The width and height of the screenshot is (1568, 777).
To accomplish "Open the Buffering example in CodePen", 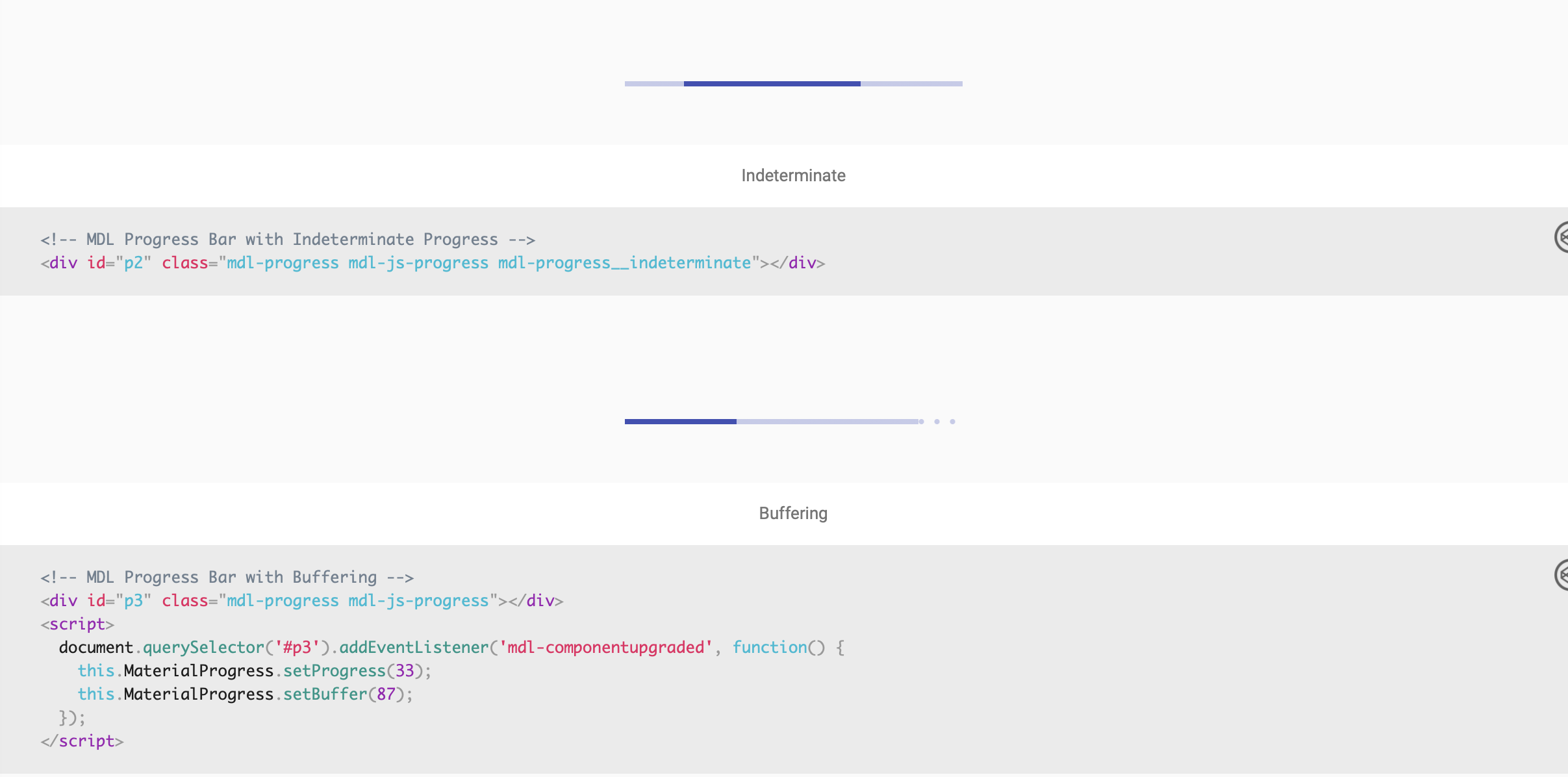I will click(x=1562, y=576).
